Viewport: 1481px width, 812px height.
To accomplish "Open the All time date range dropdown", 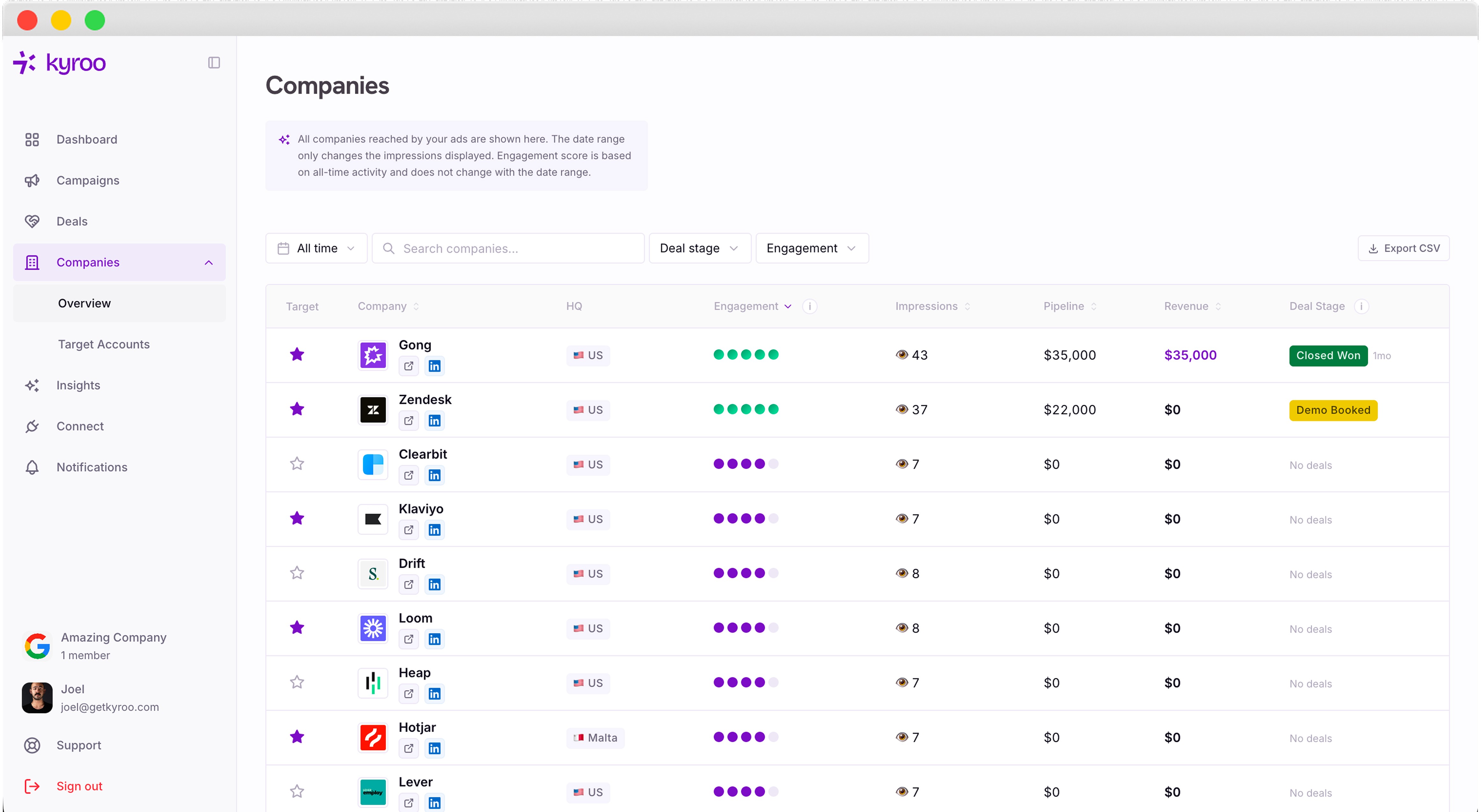I will click(316, 248).
